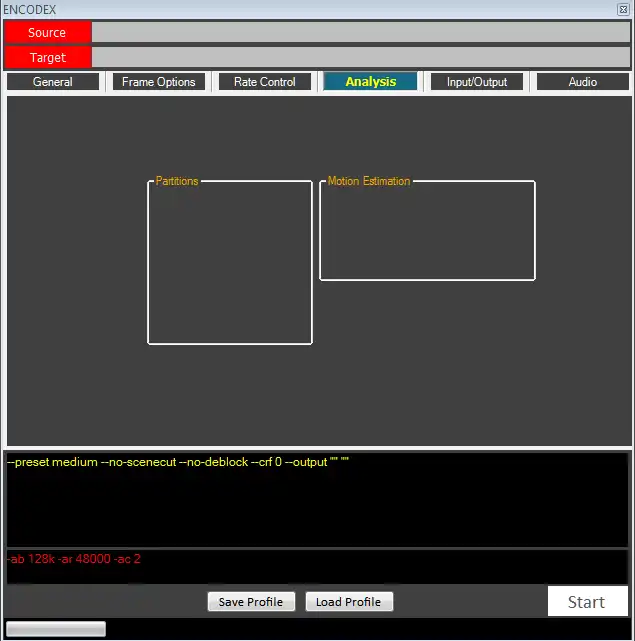Screen dimensions: 635x641
Task: Click the Load Profile button
Action: (349, 602)
